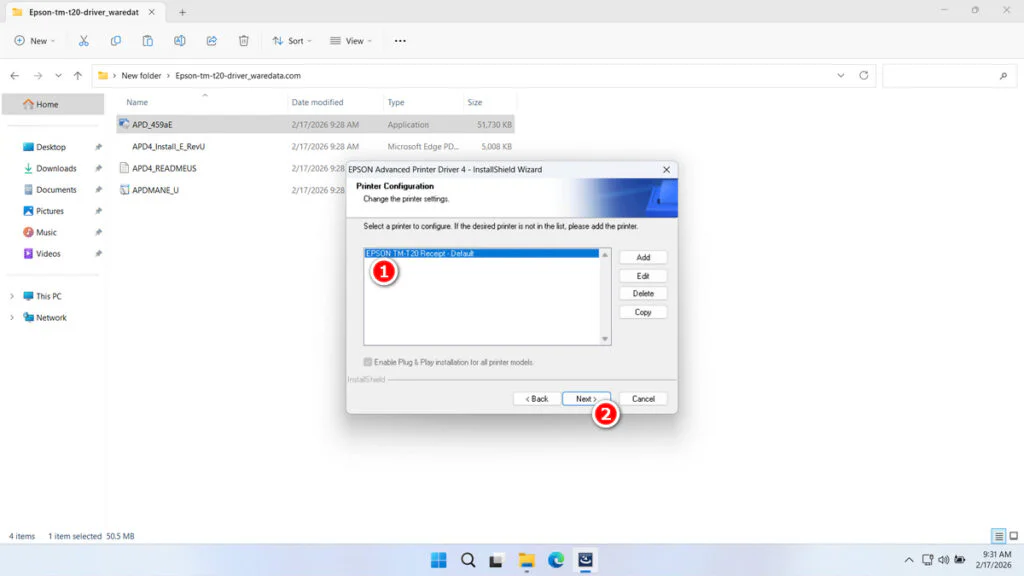
Task: Open the See more ellipsis in the toolbar
Action: 400,40
